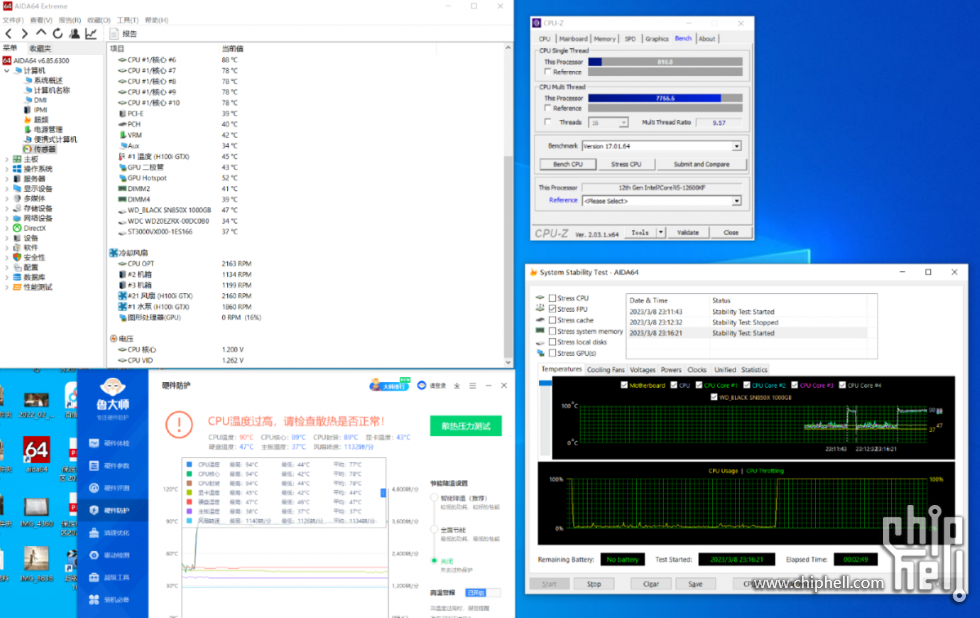Viewport: 980px width, 618px height.
Task: Enable the Stress cache checkbox
Action: pos(552,320)
